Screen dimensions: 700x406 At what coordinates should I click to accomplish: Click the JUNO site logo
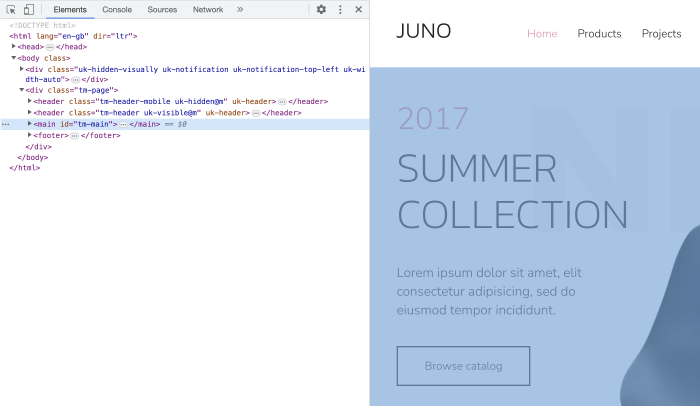point(423,32)
